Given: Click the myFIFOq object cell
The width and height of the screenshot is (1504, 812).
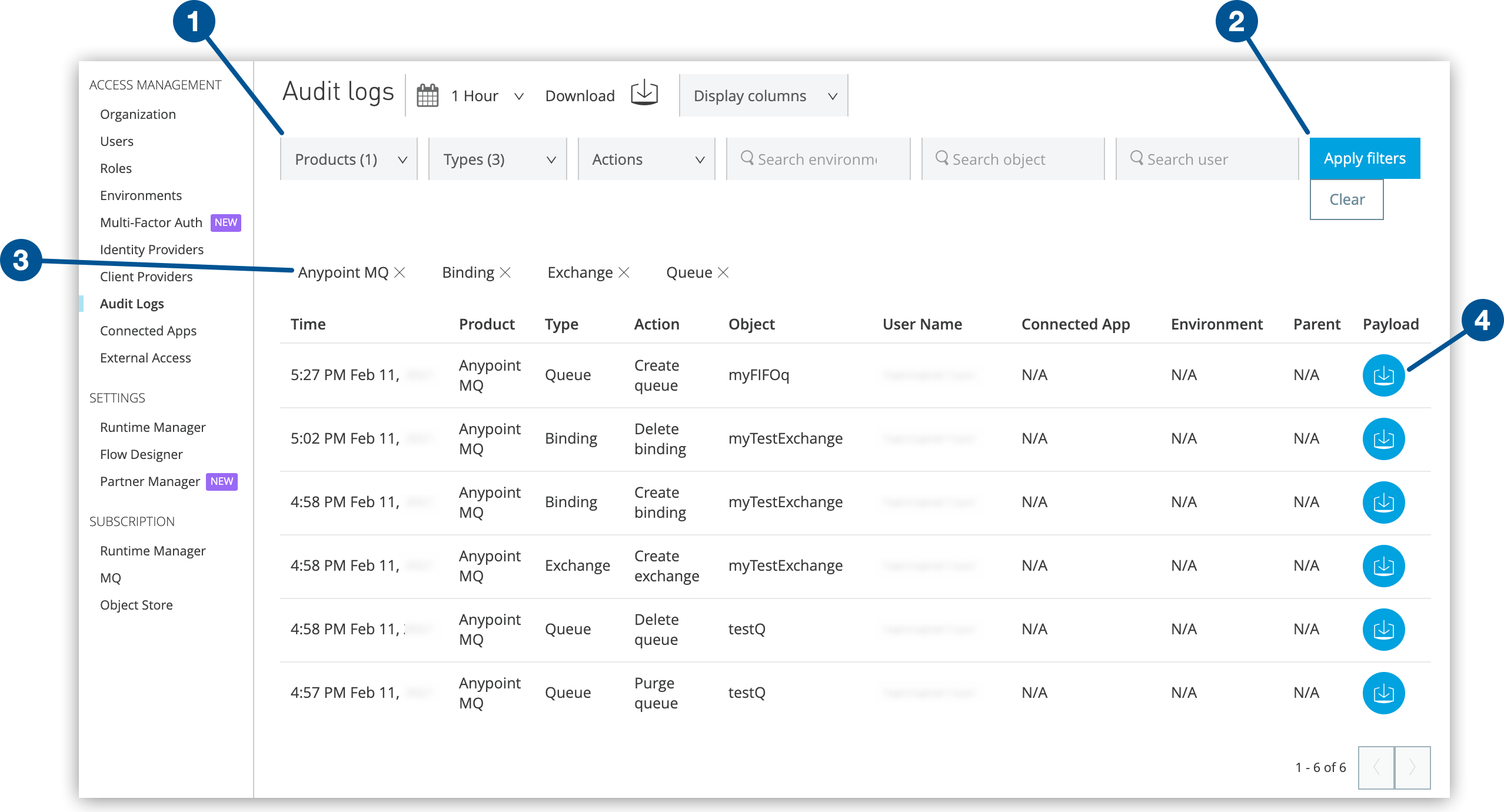Looking at the screenshot, I should pyautogui.click(x=758, y=375).
